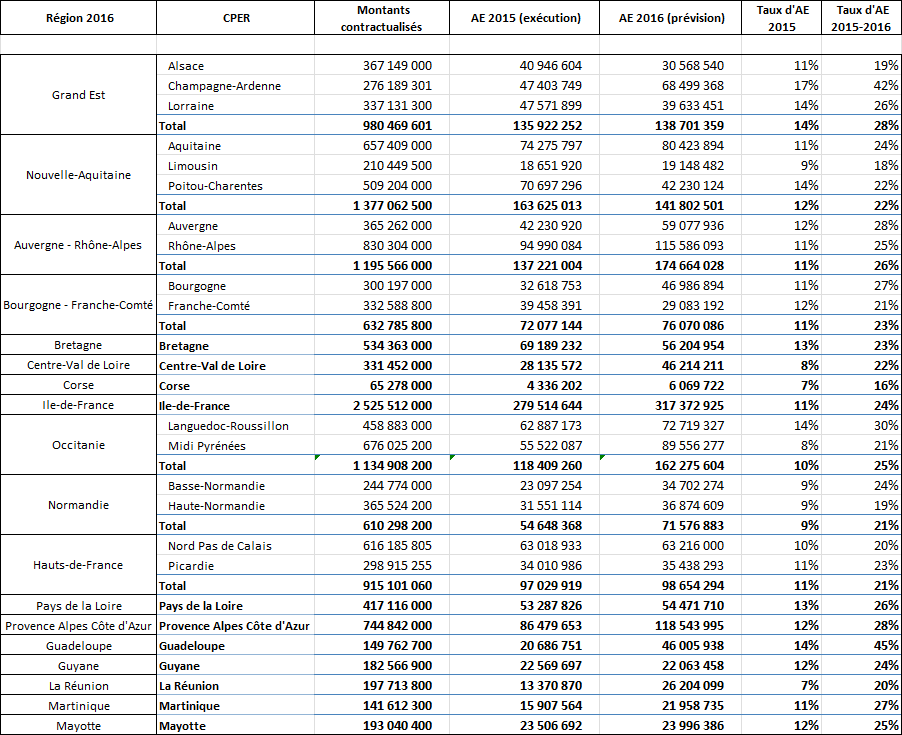Select the 'Nord Pas de Calais' cell
This screenshot has height=735, width=902.
(x=219, y=546)
